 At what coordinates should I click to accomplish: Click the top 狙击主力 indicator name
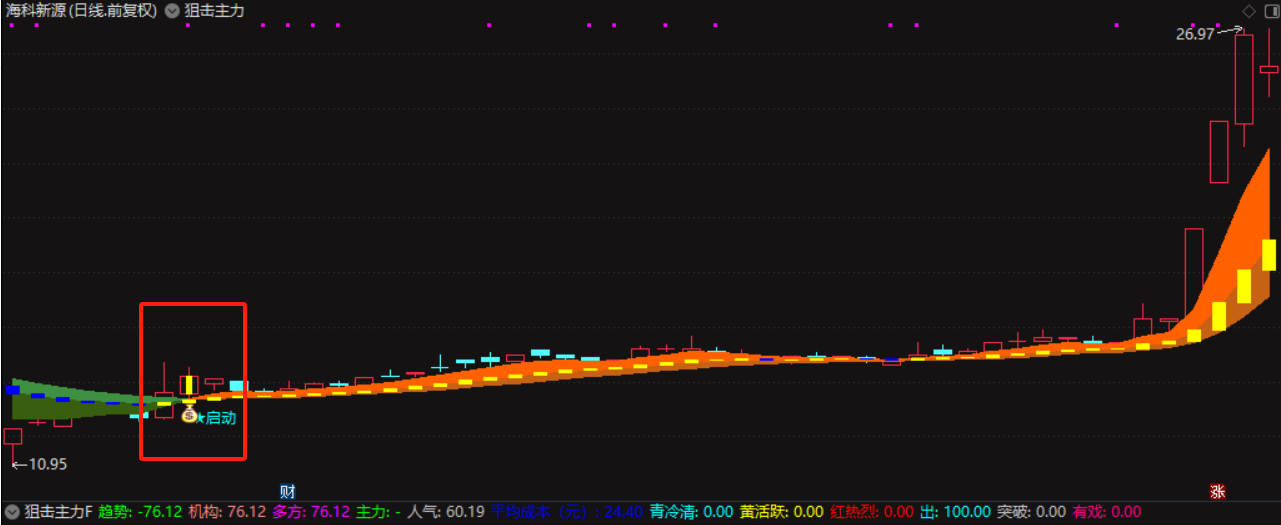(x=214, y=11)
